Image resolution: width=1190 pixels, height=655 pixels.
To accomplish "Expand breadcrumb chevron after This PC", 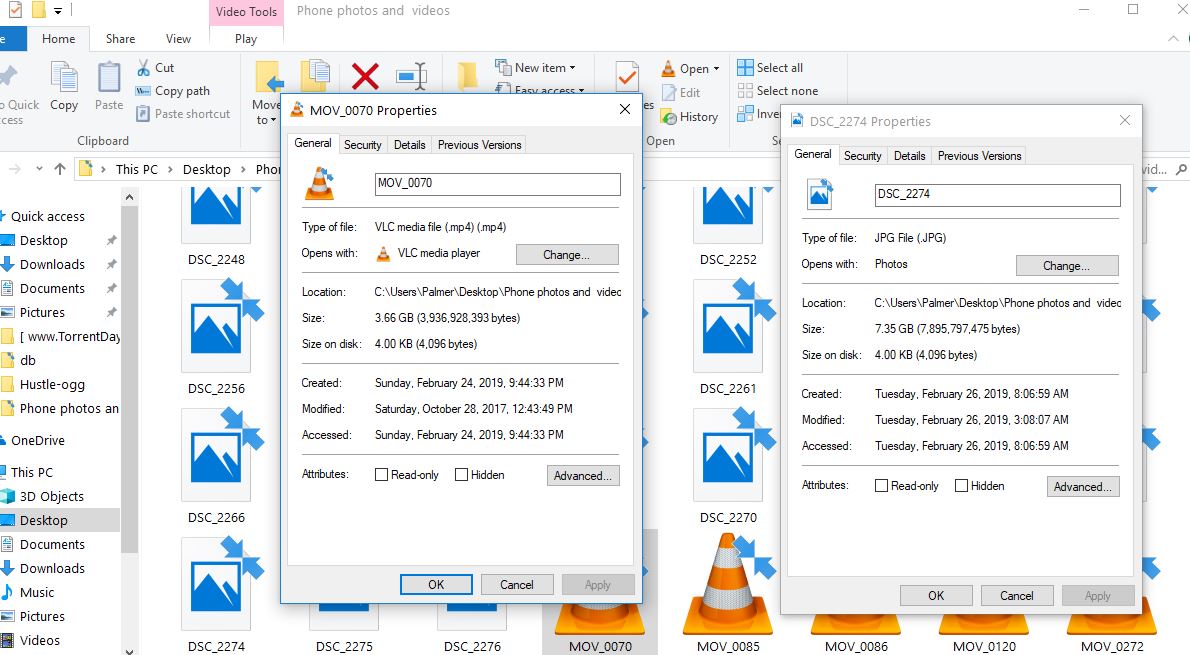I will [x=170, y=169].
